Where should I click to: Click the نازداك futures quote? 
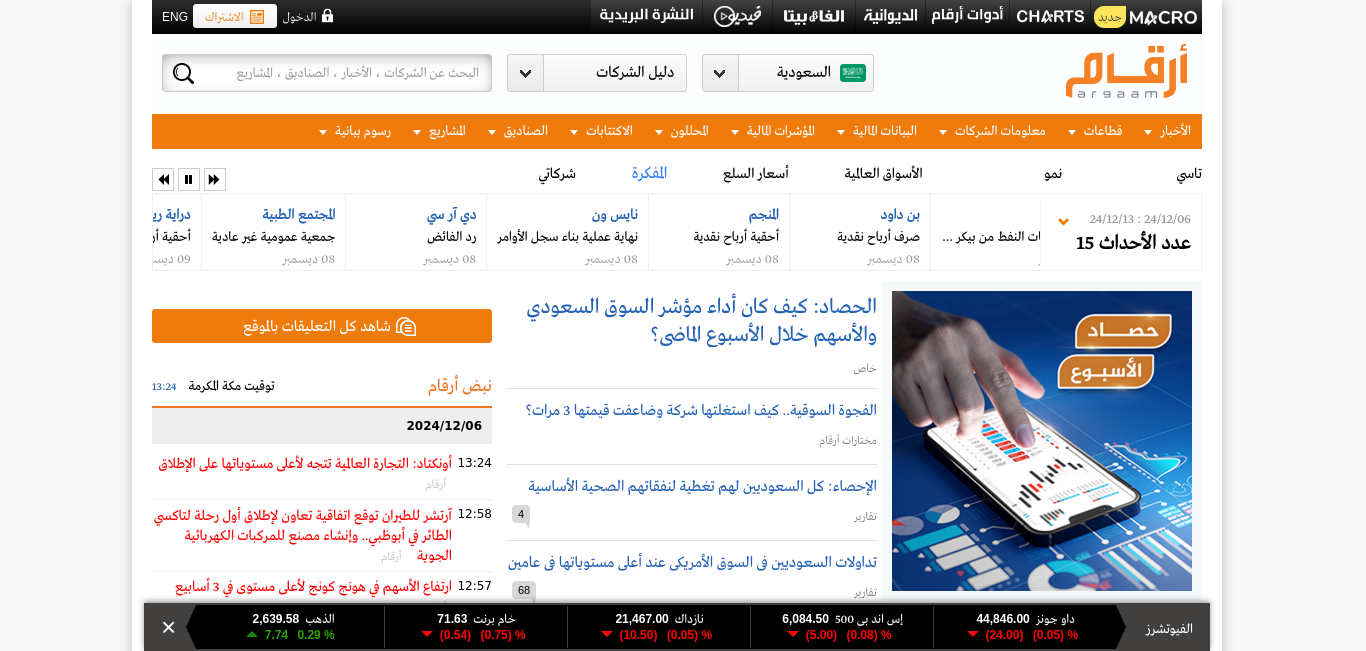pos(659,626)
